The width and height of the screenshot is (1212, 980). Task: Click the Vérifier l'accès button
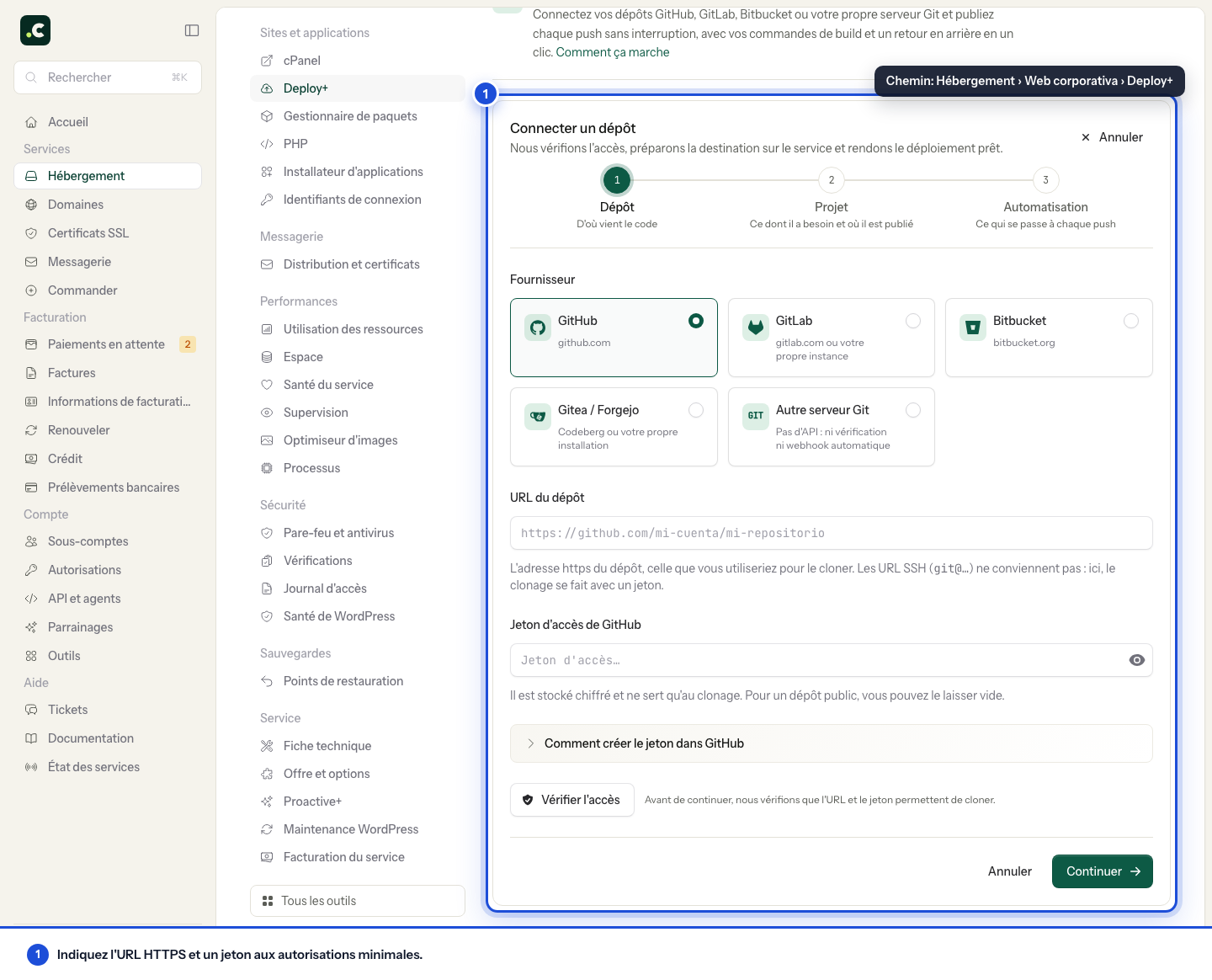pos(572,800)
